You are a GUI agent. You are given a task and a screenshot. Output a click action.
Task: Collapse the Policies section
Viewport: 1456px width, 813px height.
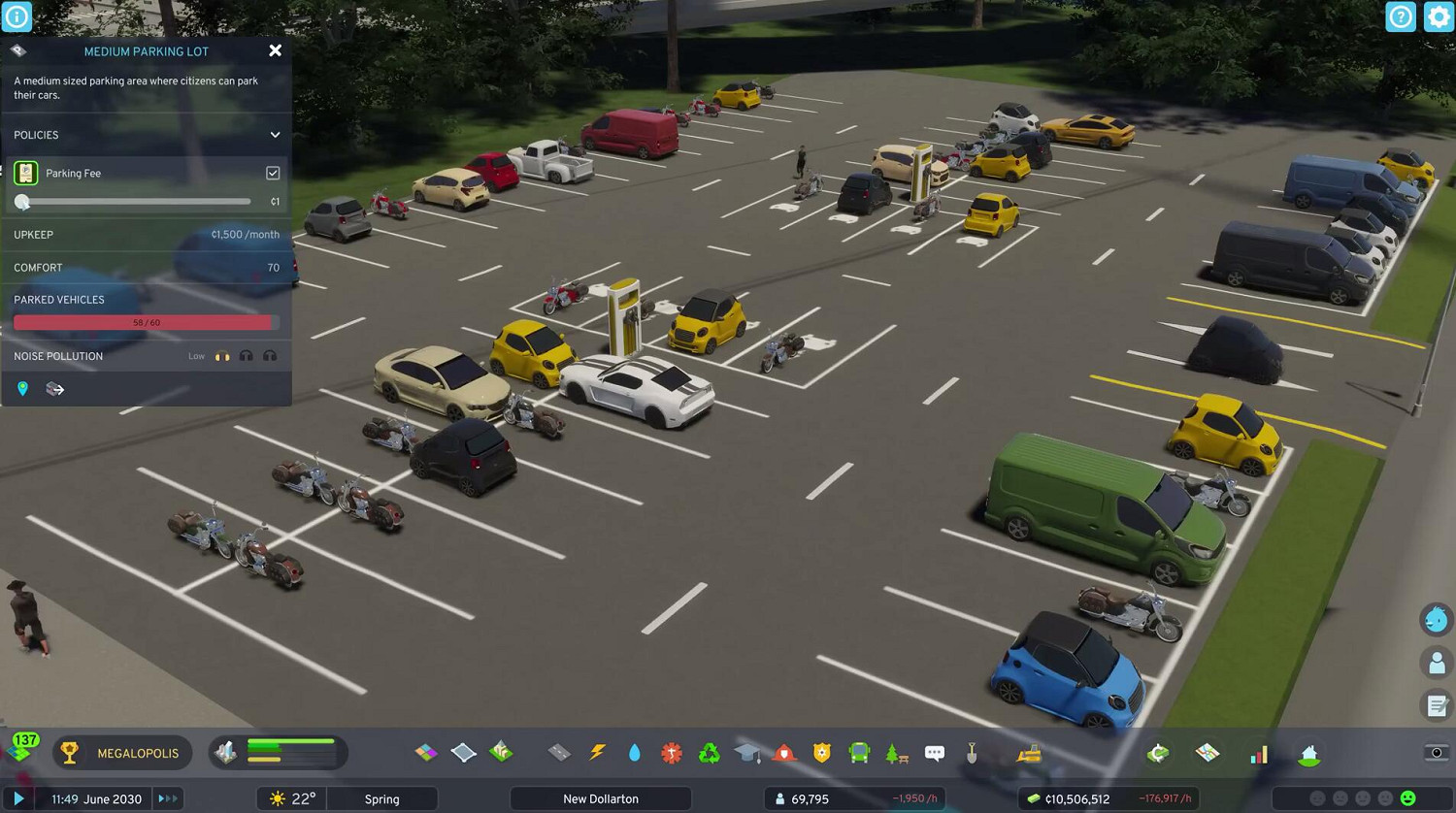(x=275, y=135)
